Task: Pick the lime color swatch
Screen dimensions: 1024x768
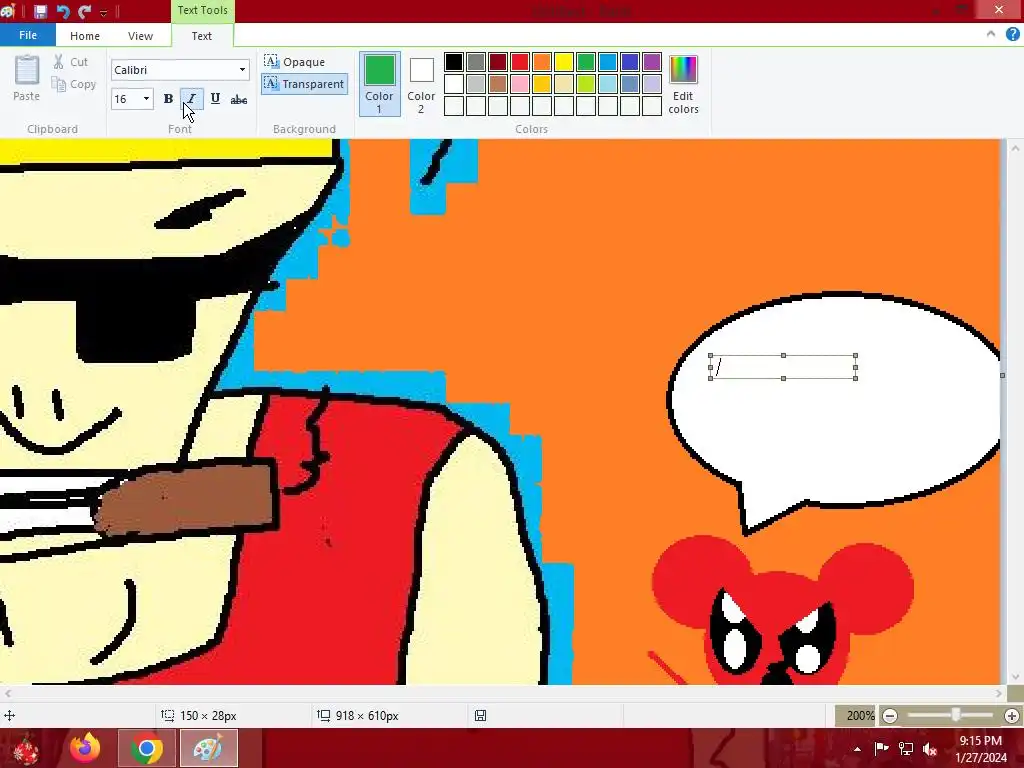Action: tap(586, 84)
